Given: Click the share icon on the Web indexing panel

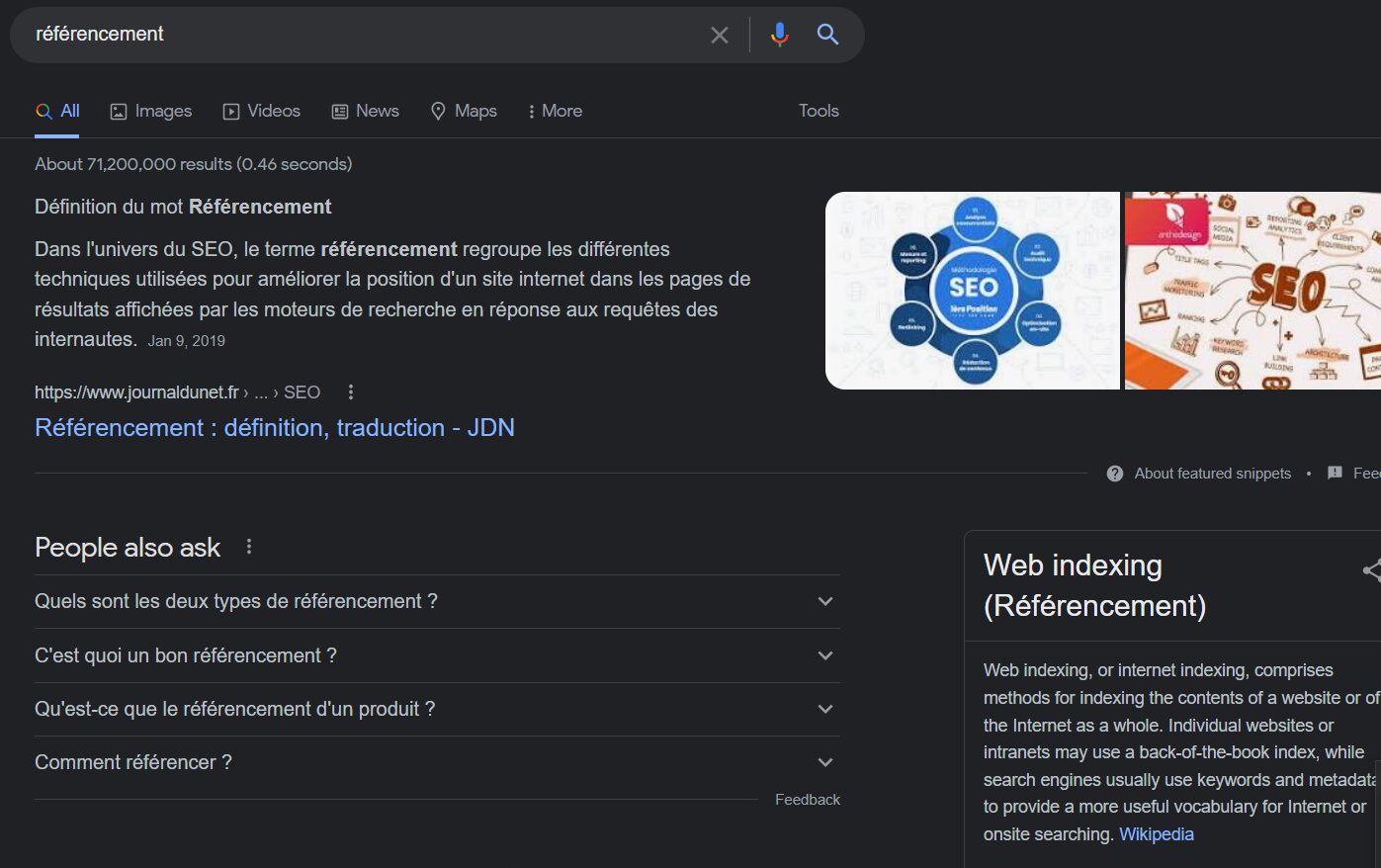Looking at the screenshot, I should point(1373,570).
